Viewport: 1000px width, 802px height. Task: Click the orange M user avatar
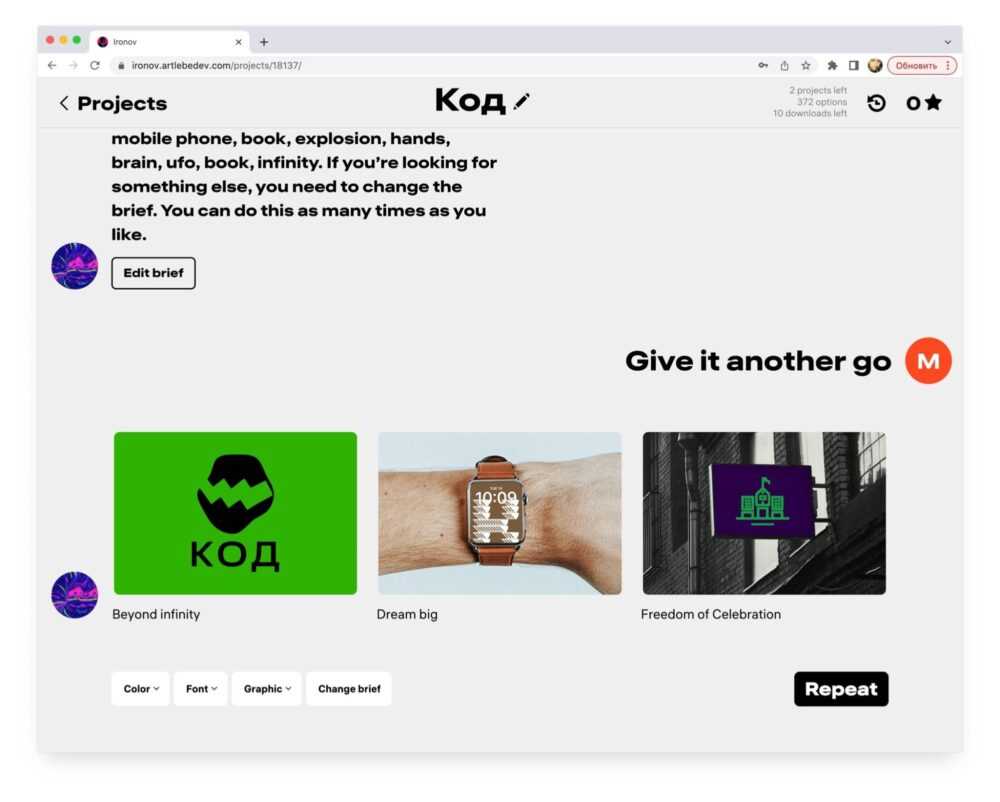[928, 361]
